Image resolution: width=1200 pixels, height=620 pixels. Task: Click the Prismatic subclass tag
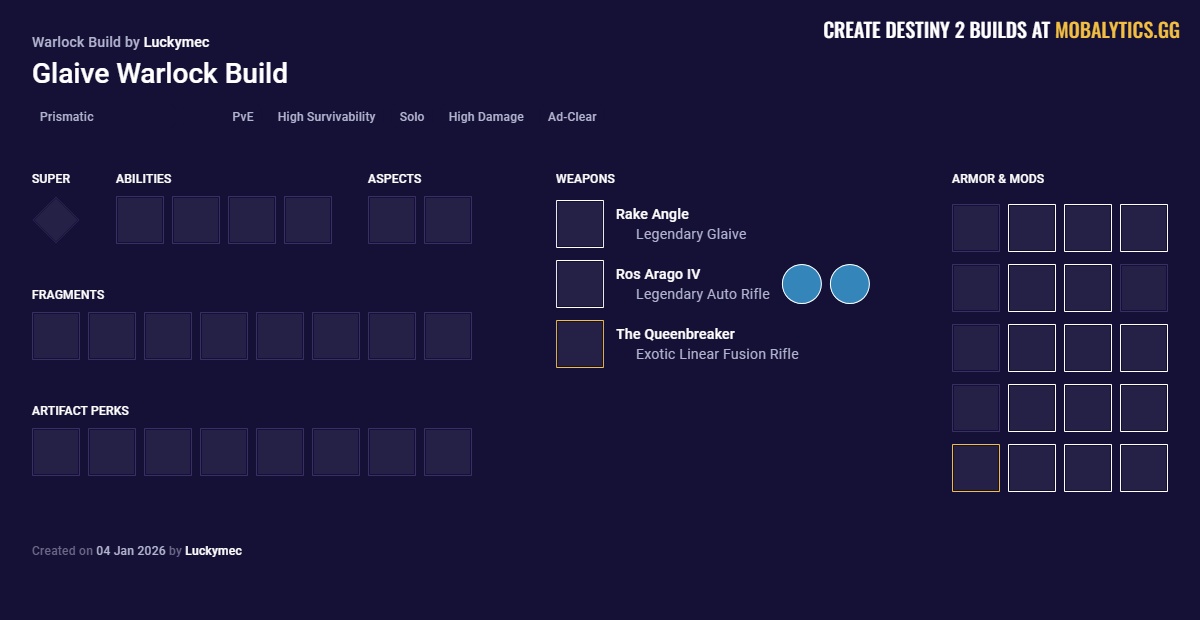(67, 117)
